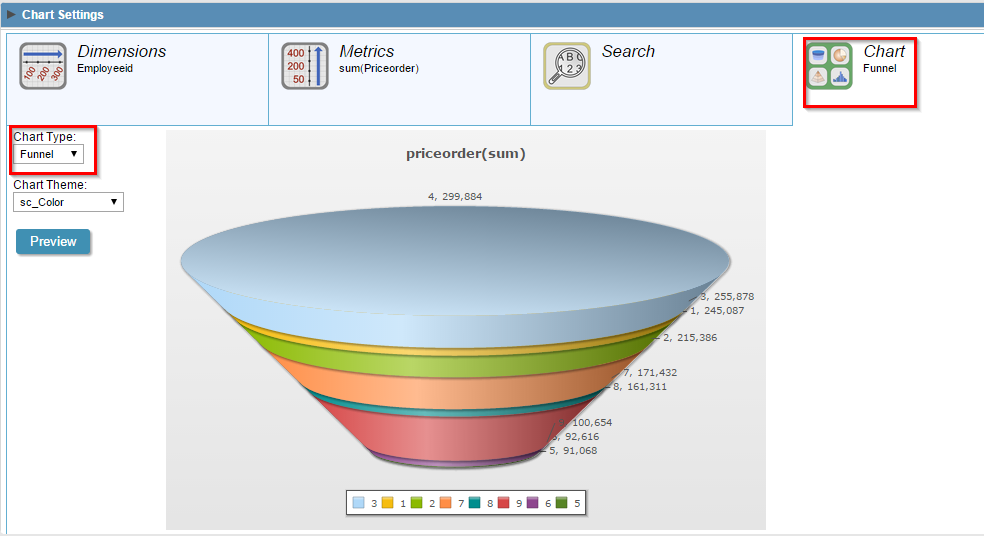The image size is (984, 536).
Task: Toggle red legend swatch for series 9
Action: pos(504,503)
